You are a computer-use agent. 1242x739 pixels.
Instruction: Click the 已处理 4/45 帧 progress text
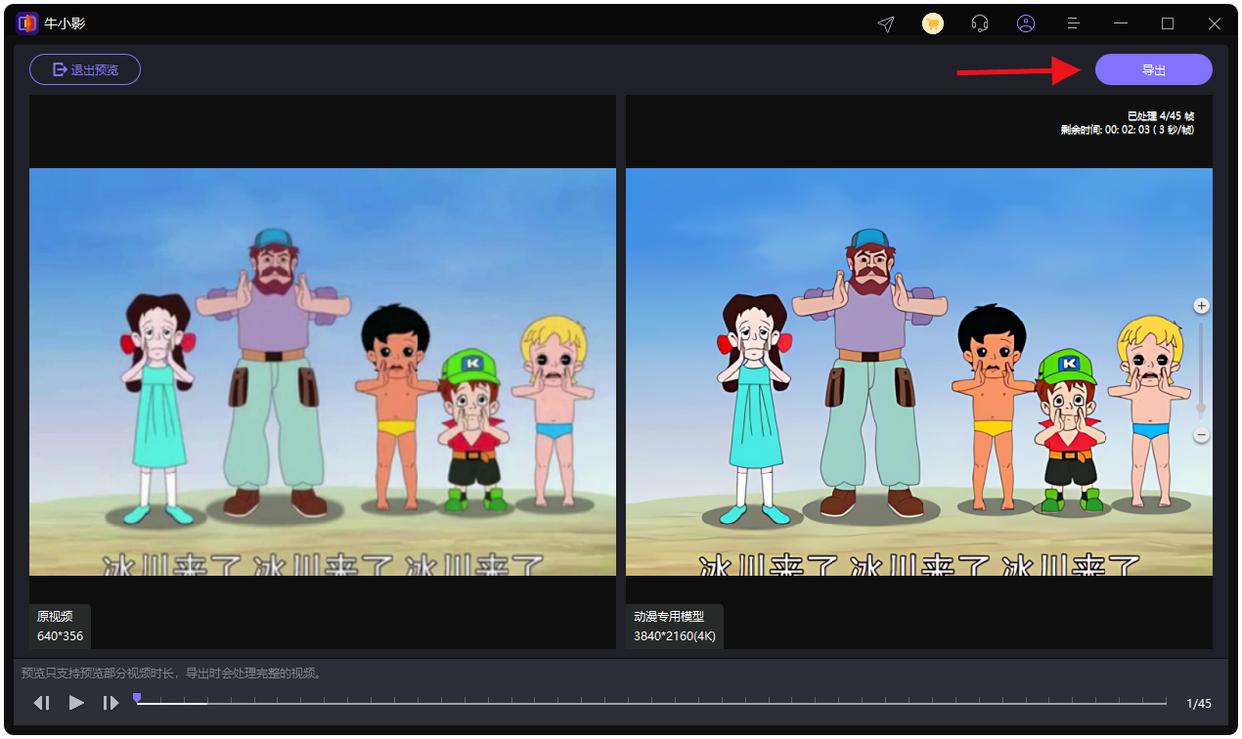click(1160, 117)
